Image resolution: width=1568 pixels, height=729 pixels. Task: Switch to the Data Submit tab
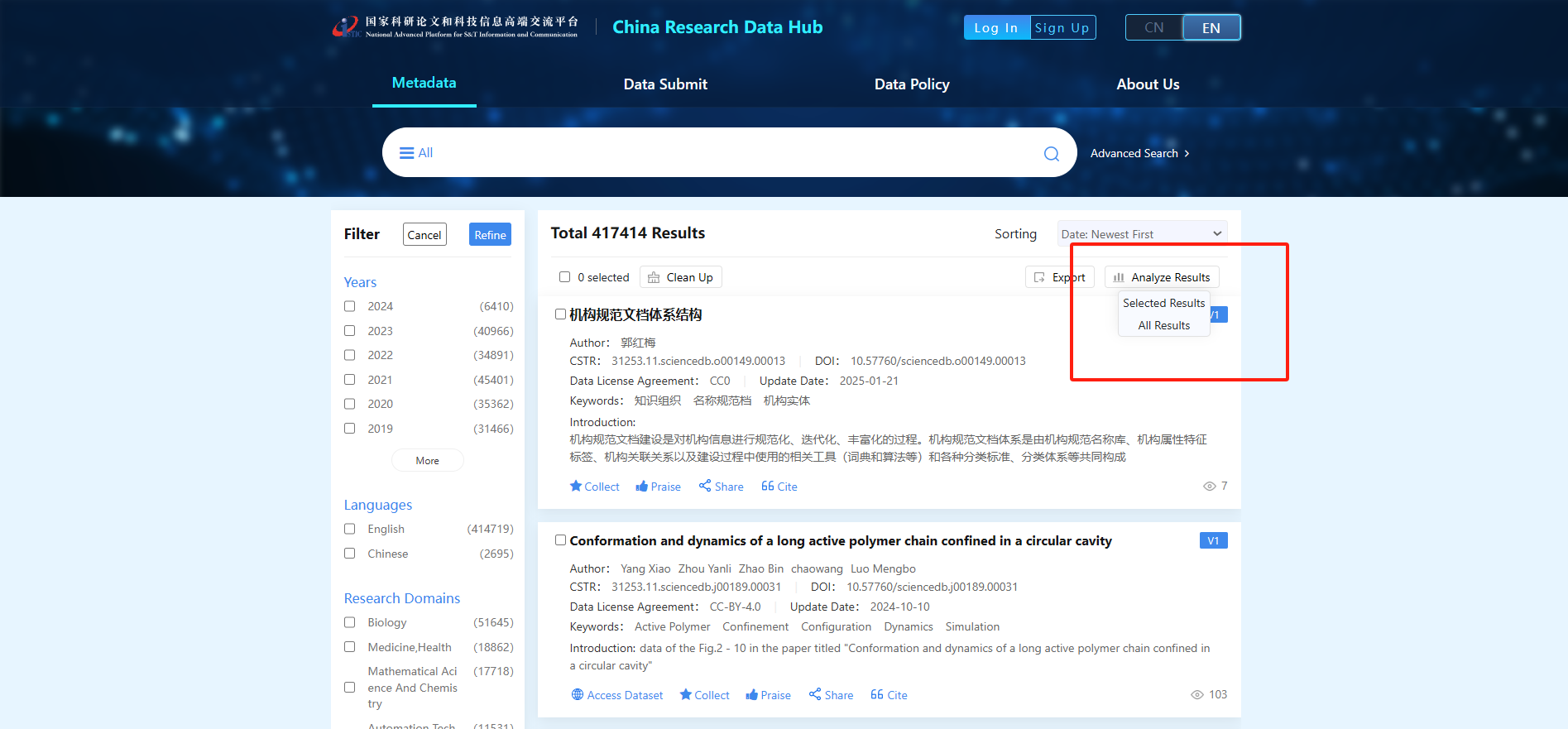665,84
